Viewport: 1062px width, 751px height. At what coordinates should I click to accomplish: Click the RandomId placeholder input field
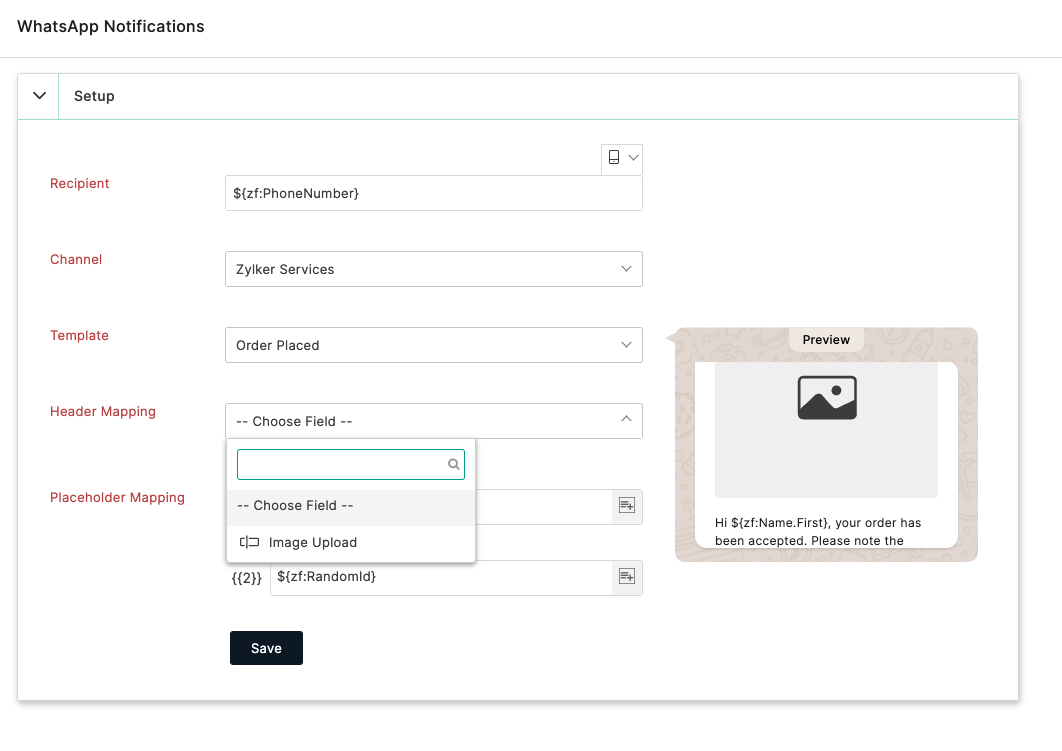440,577
